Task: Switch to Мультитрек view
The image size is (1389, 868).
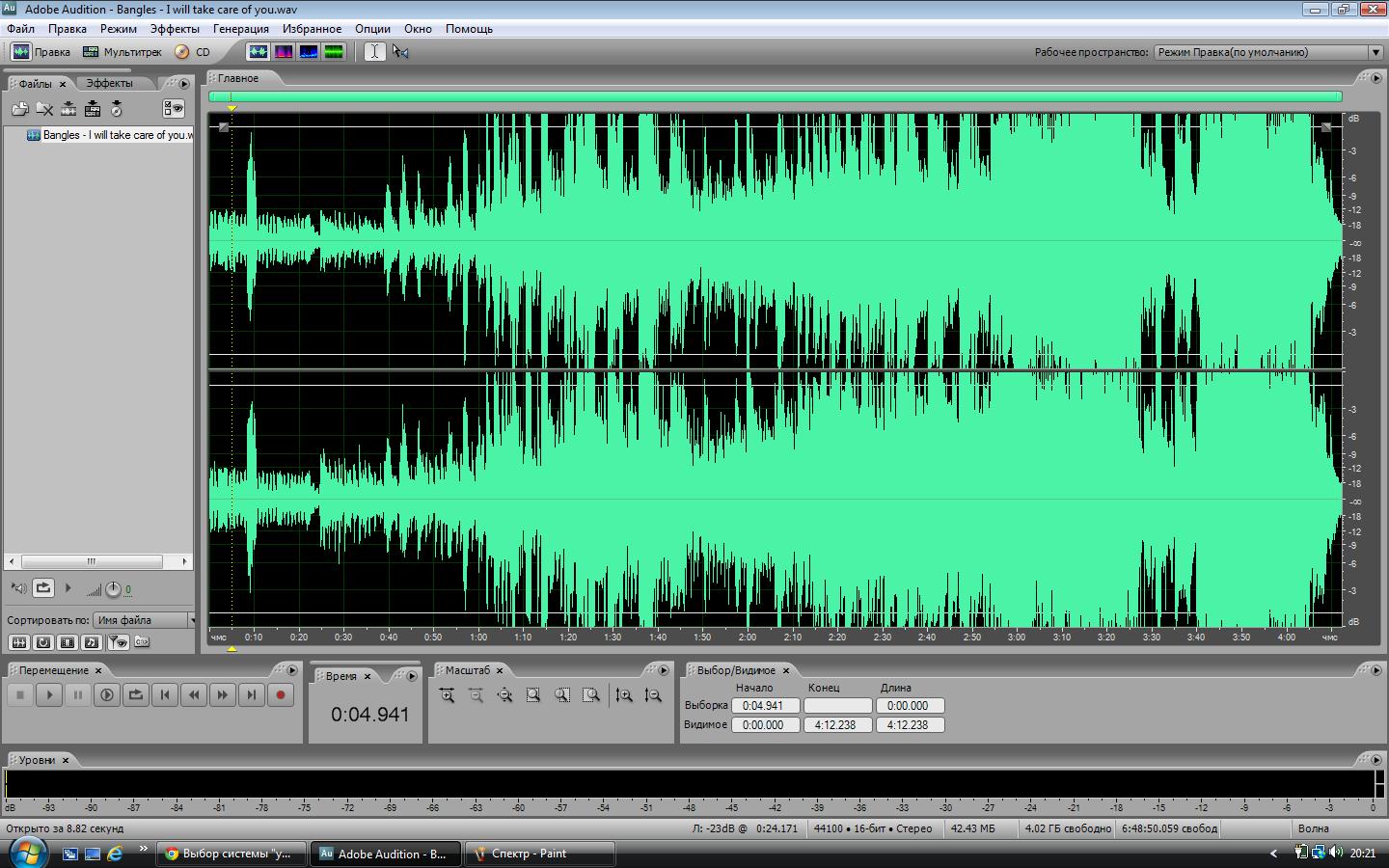Action: pyautogui.click(x=123, y=52)
